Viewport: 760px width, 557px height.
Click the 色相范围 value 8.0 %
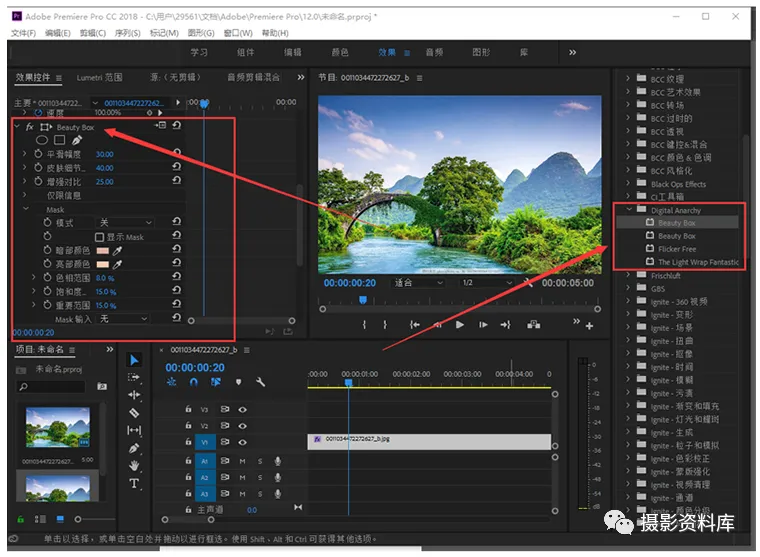tap(105, 278)
